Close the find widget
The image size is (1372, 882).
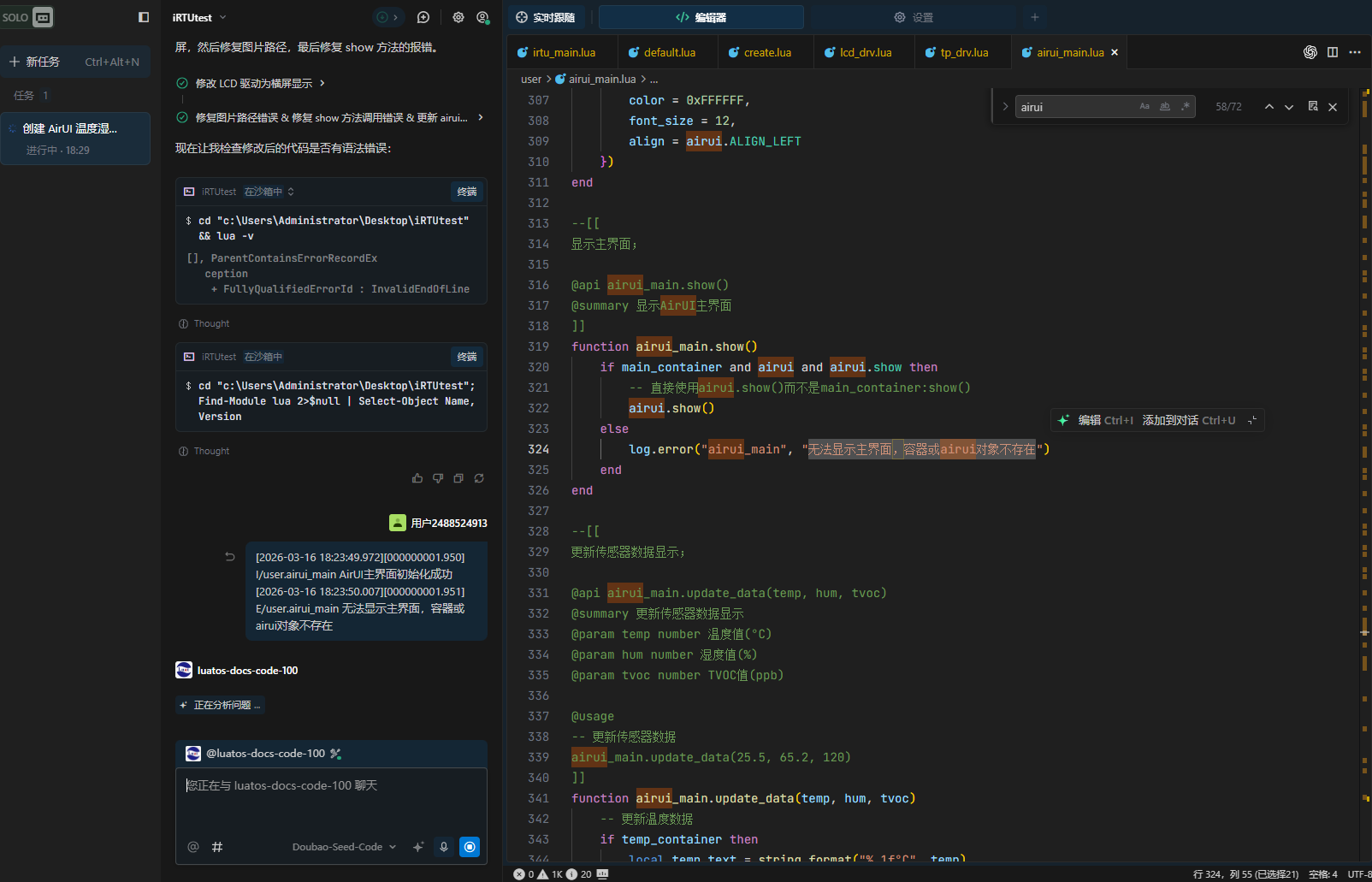1333,107
